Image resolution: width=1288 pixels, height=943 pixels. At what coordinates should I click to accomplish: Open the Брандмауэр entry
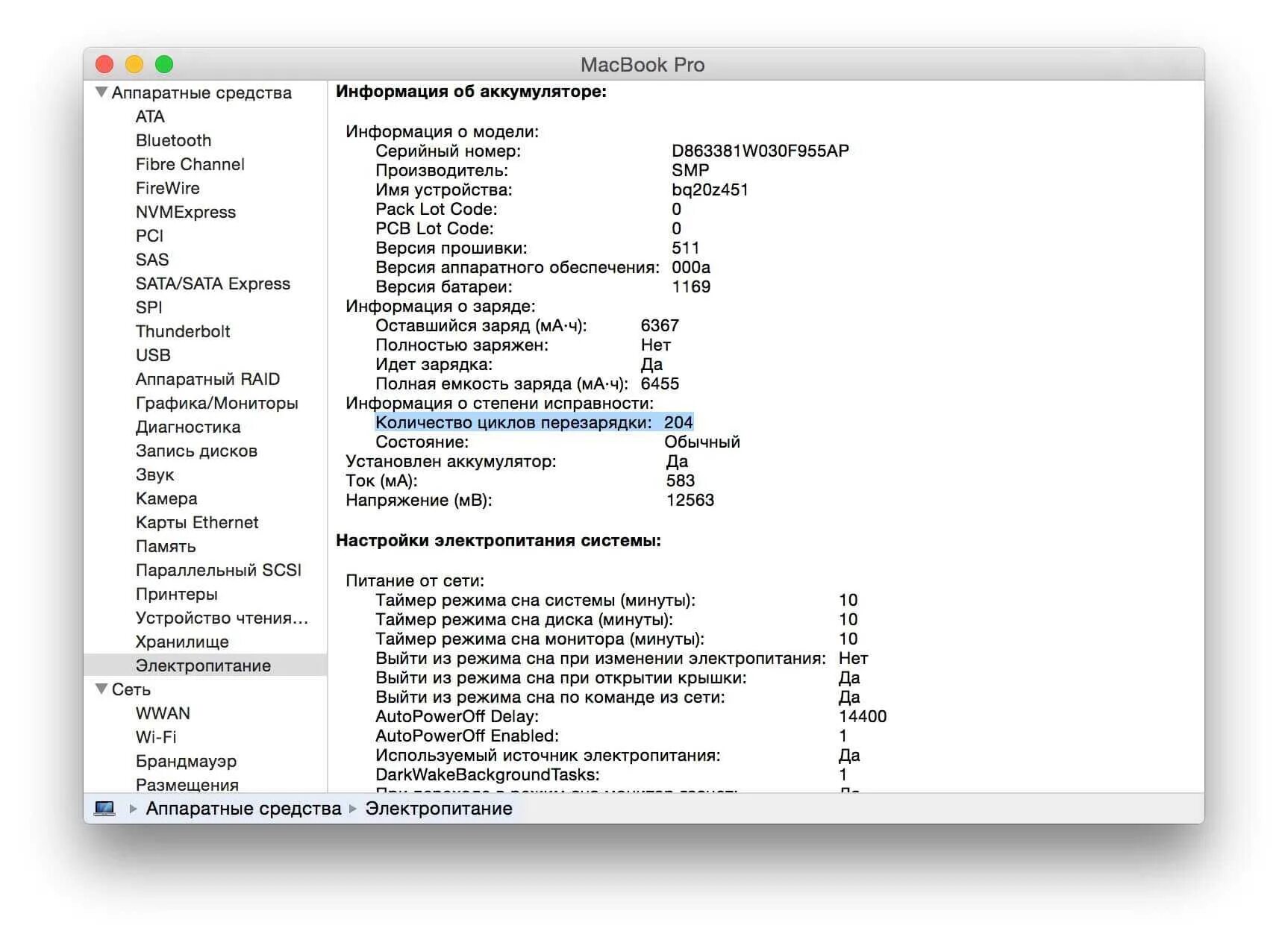click(x=186, y=761)
